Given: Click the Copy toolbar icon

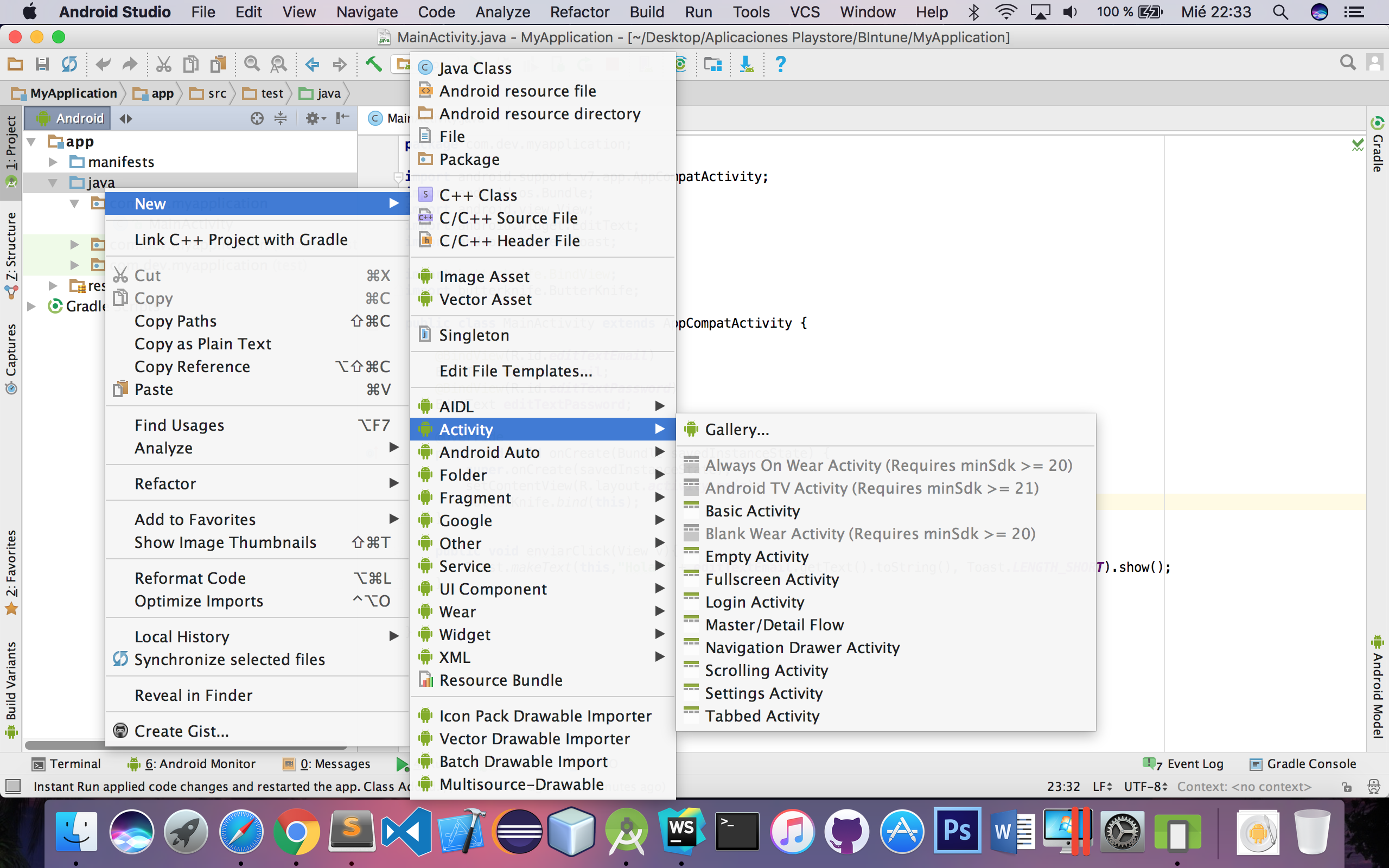Looking at the screenshot, I should (x=190, y=63).
